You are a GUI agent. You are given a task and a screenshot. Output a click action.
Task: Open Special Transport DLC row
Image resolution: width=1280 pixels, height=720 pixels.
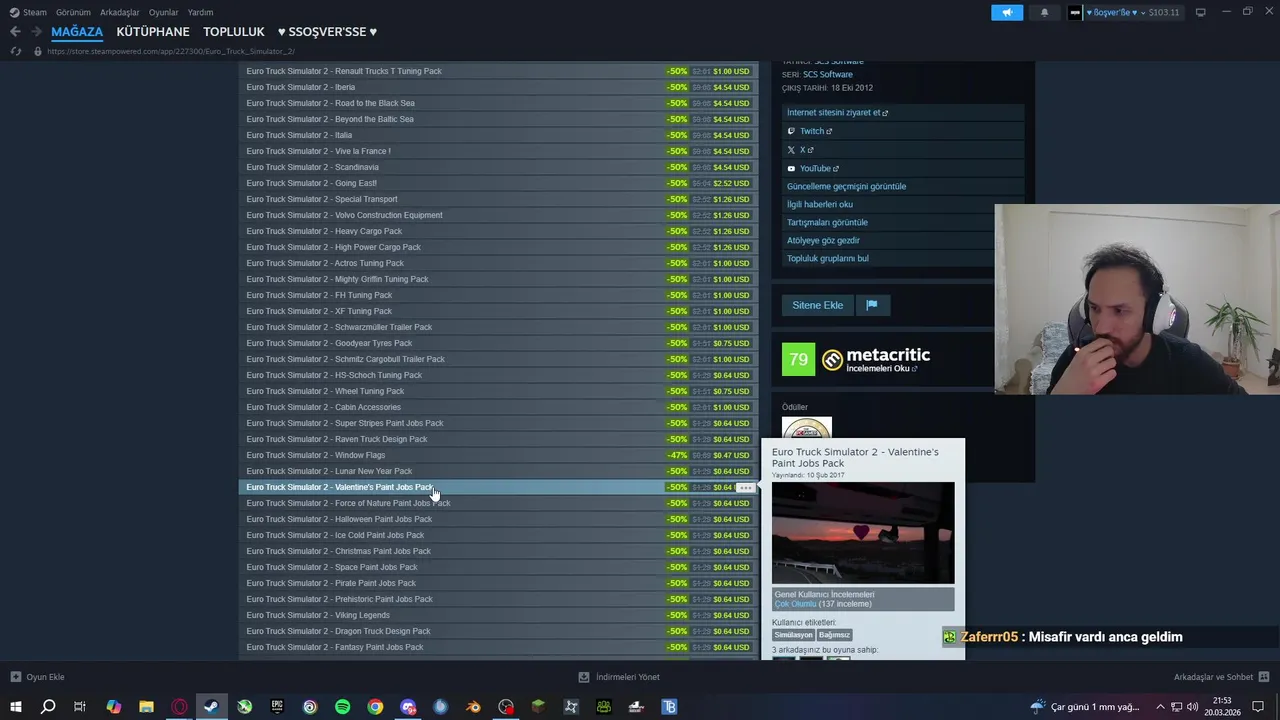point(498,199)
